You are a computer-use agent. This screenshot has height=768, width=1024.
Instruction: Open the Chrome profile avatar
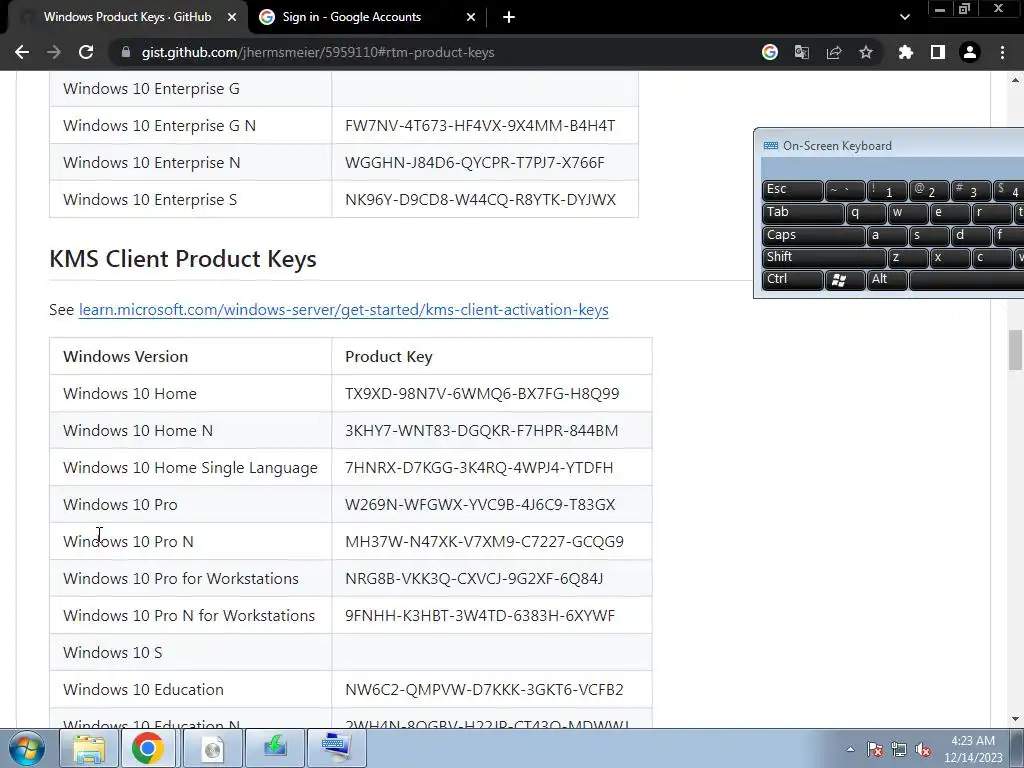tap(970, 52)
